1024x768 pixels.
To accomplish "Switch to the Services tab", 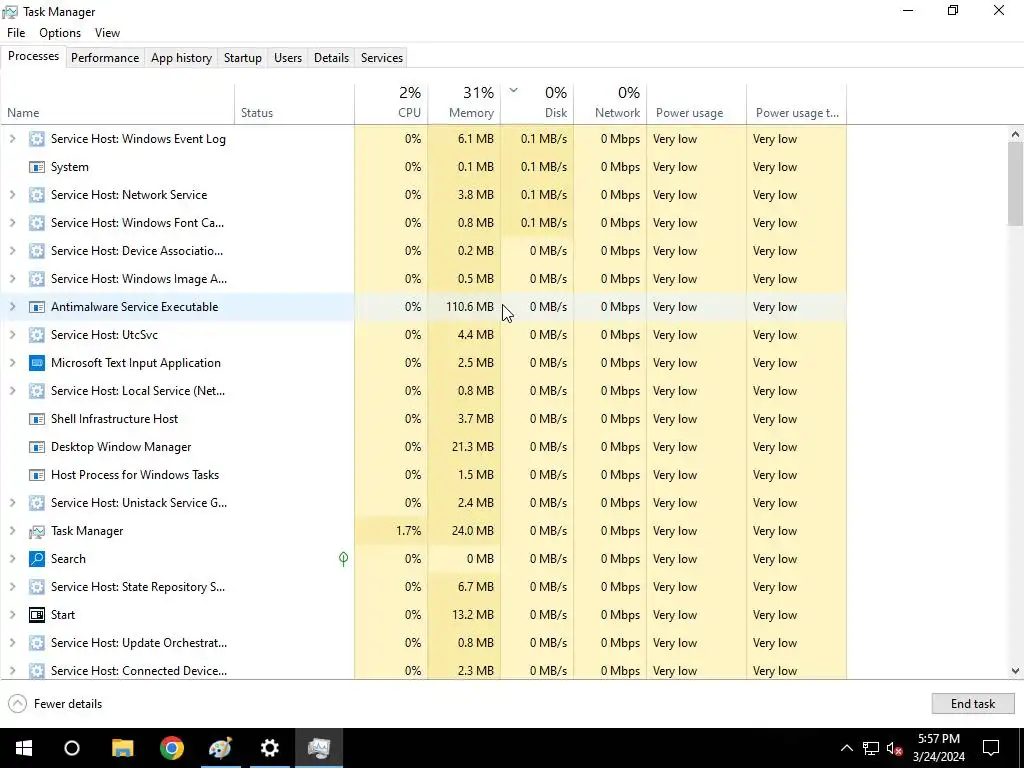I will [382, 57].
